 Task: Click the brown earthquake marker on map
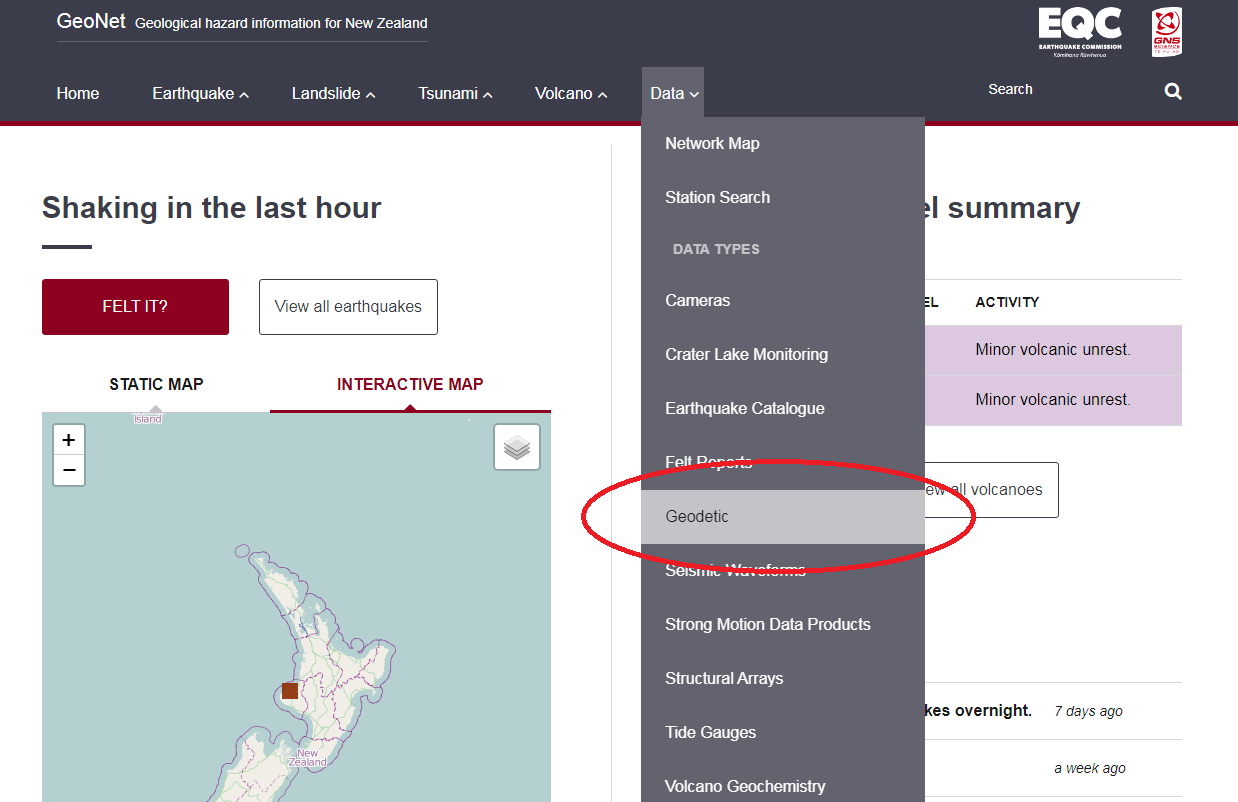[x=290, y=691]
